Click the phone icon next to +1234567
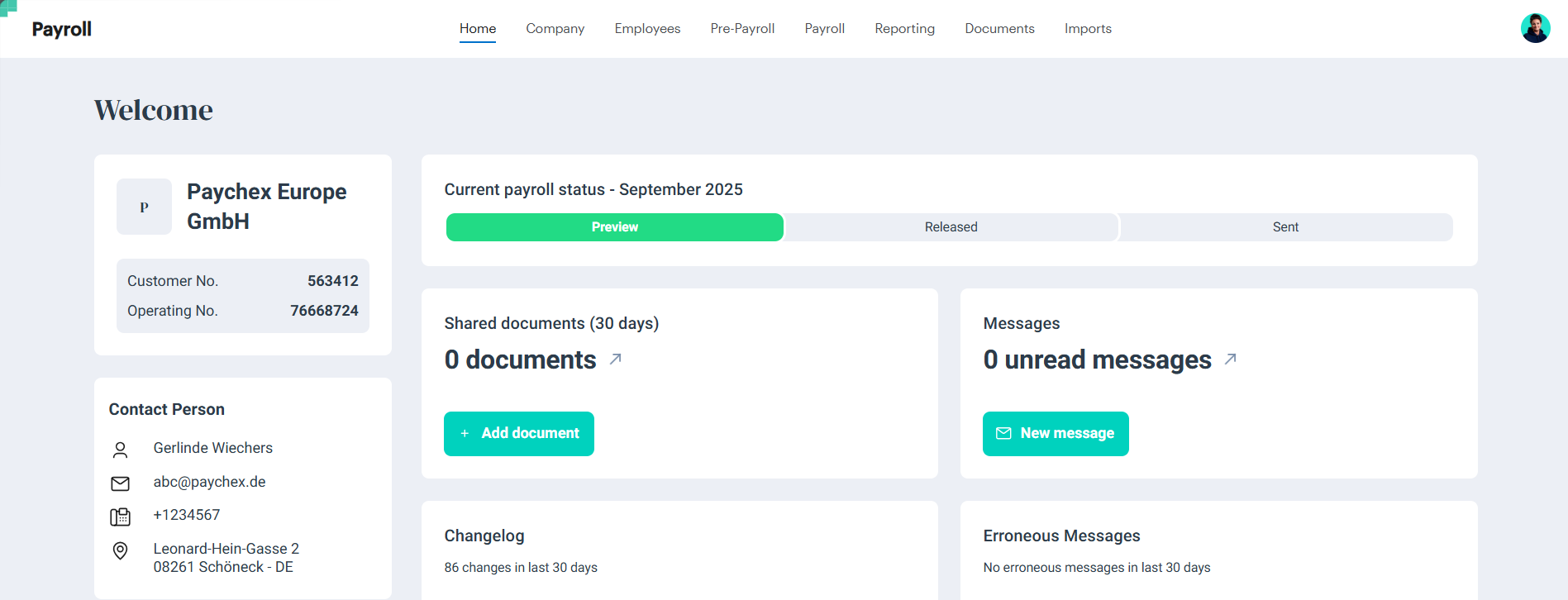This screenshot has height=600, width=1568. [120, 517]
